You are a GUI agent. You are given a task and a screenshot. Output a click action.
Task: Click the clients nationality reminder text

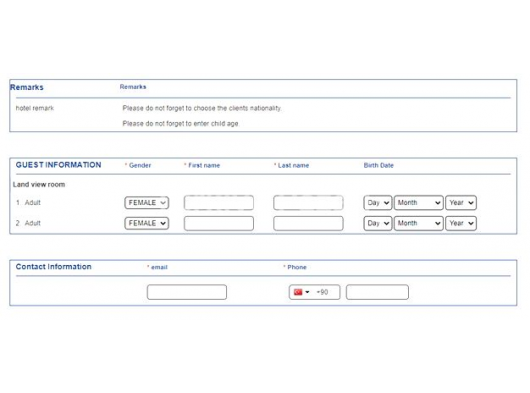202,108
